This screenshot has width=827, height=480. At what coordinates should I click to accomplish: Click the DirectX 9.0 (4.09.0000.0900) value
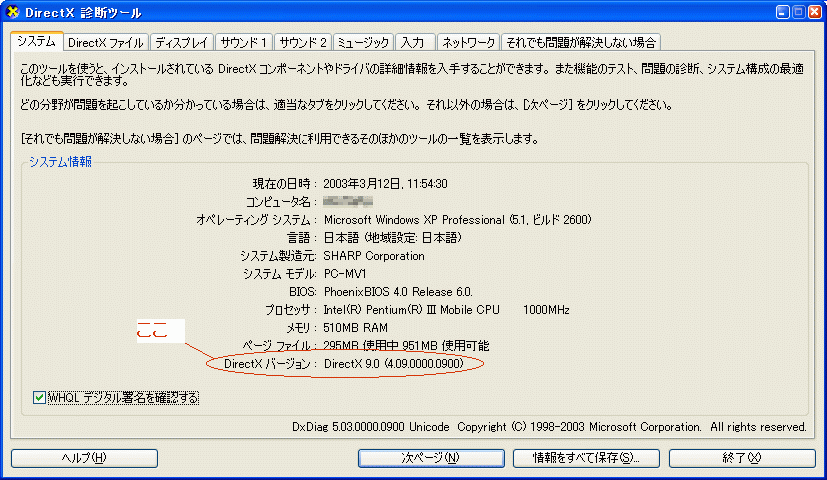[393, 363]
